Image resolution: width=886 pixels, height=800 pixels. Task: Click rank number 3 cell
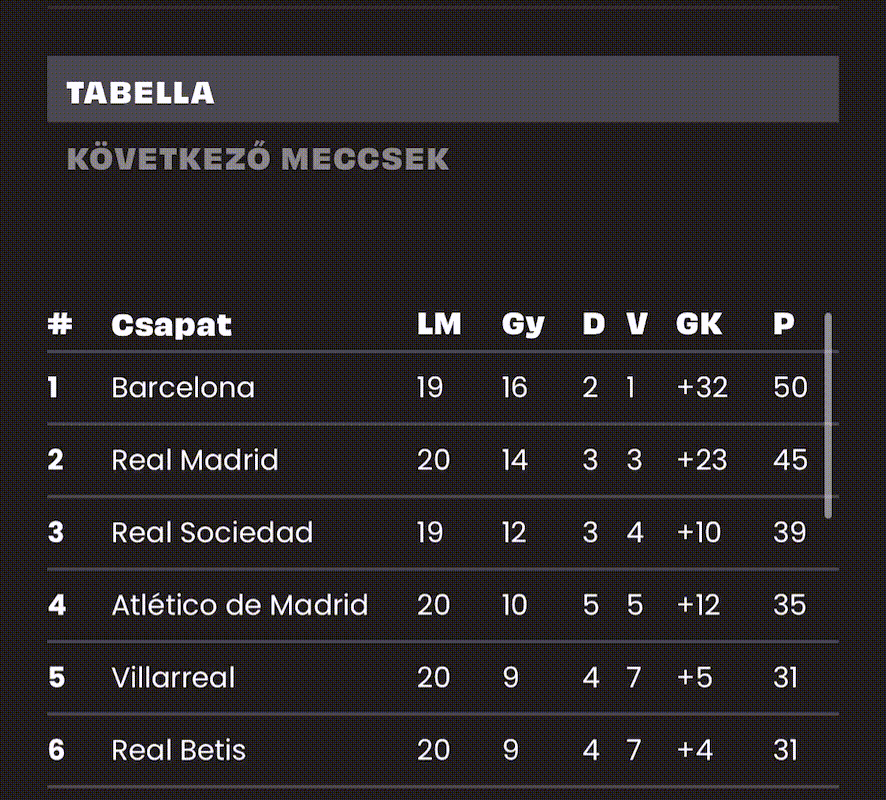coord(55,532)
